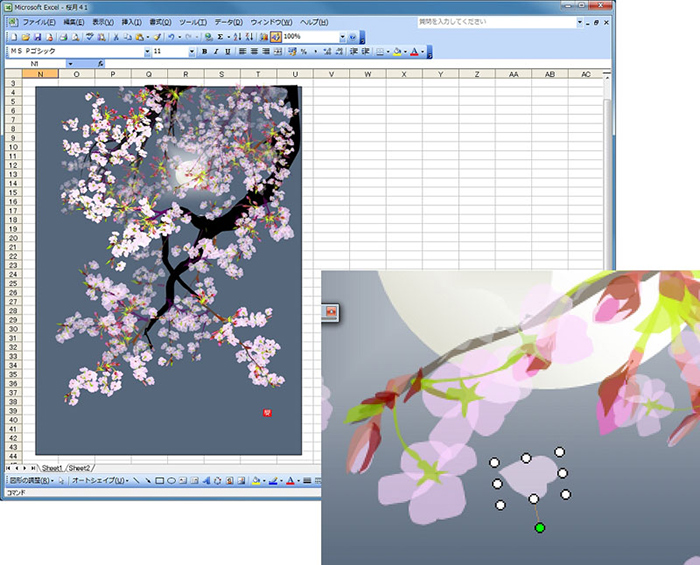Expand the font size 11 dropdown
The image size is (700, 565).
[192, 51]
